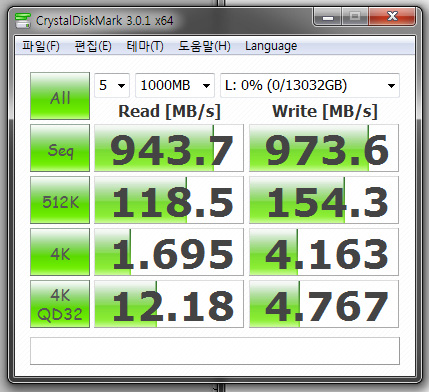Click the 4K QD32 read result 12.18
This screenshot has width=429, height=392.
click(169, 304)
